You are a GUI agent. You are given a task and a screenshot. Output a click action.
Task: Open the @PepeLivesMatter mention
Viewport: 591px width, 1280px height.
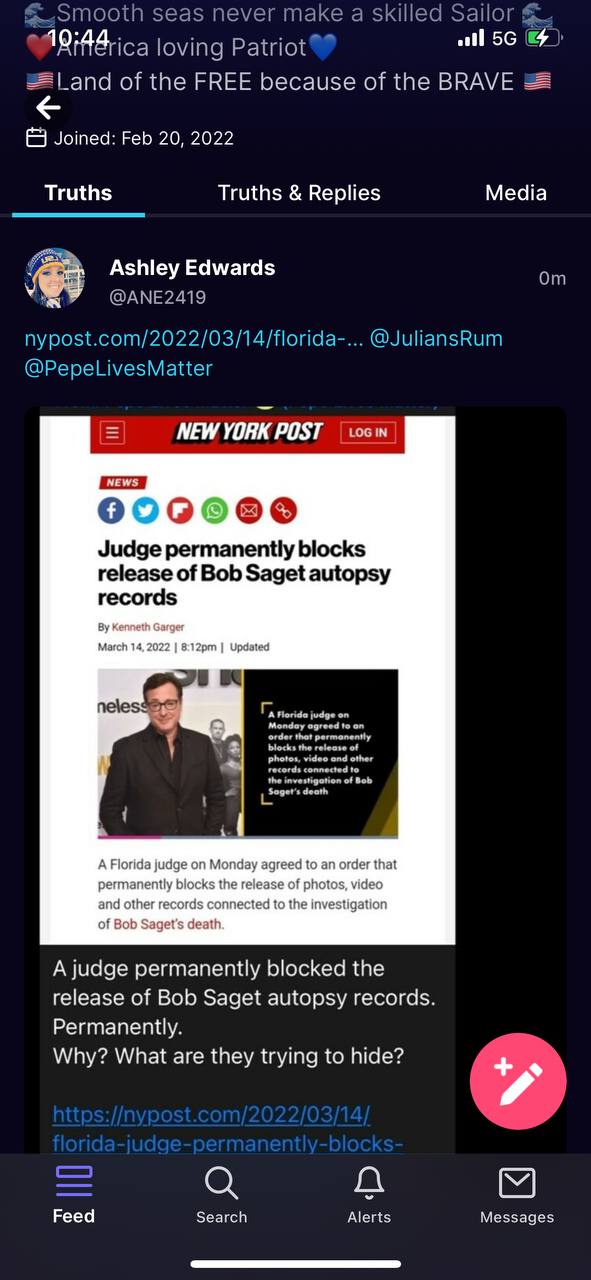[119, 368]
